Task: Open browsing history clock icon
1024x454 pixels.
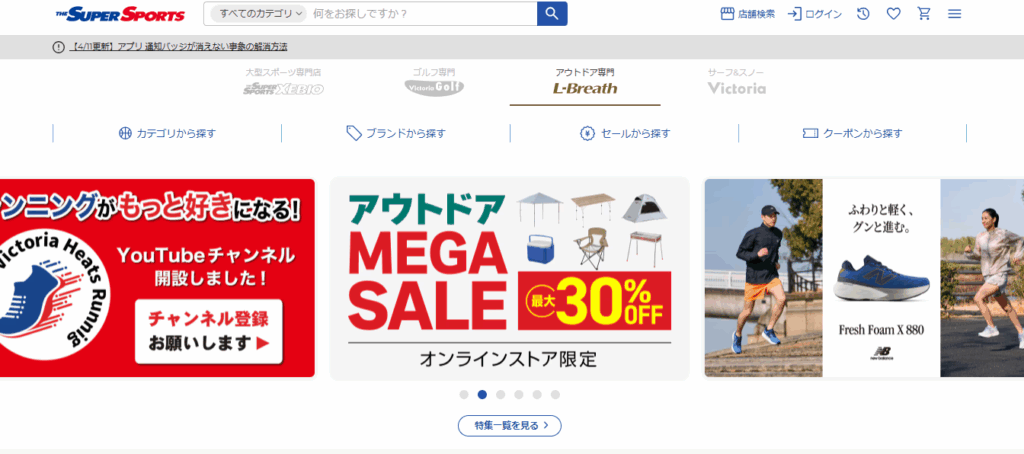Action: (x=863, y=14)
